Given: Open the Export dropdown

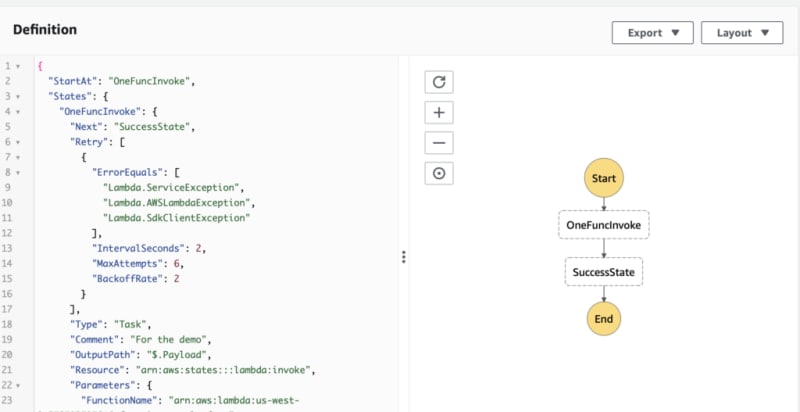Looking at the screenshot, I should pos(653,33).
